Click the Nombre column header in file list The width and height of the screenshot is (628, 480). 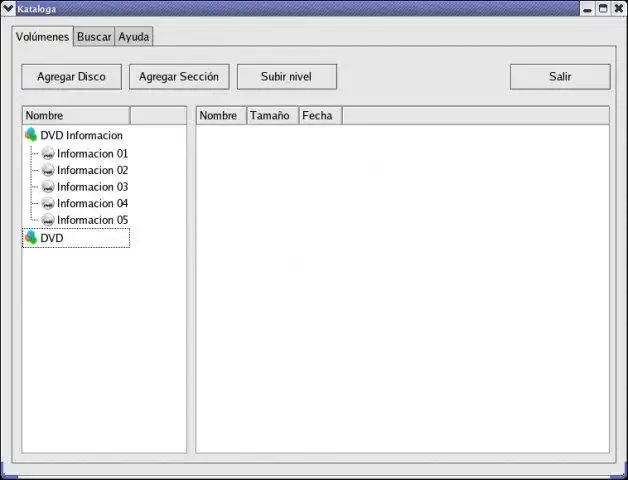tap(221, 115)
